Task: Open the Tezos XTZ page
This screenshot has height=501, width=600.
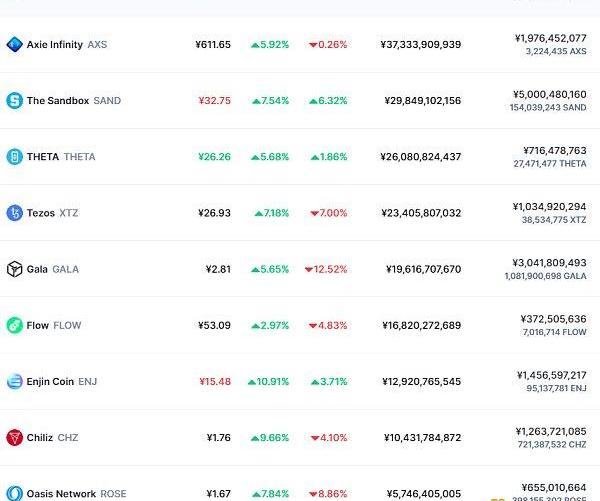Action: pos(52,212)
